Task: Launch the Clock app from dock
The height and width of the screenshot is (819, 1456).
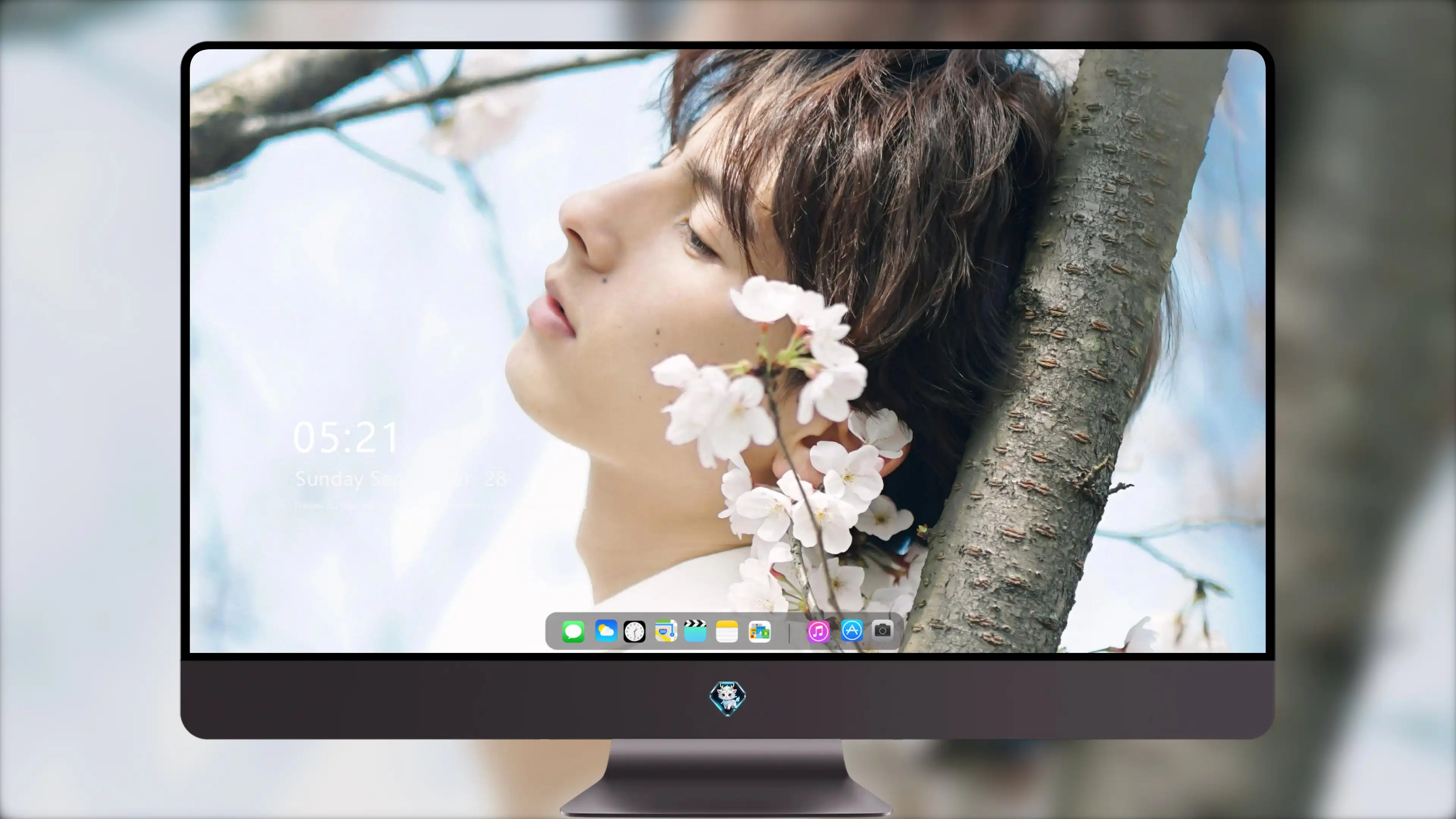Action: pos(634,631)
